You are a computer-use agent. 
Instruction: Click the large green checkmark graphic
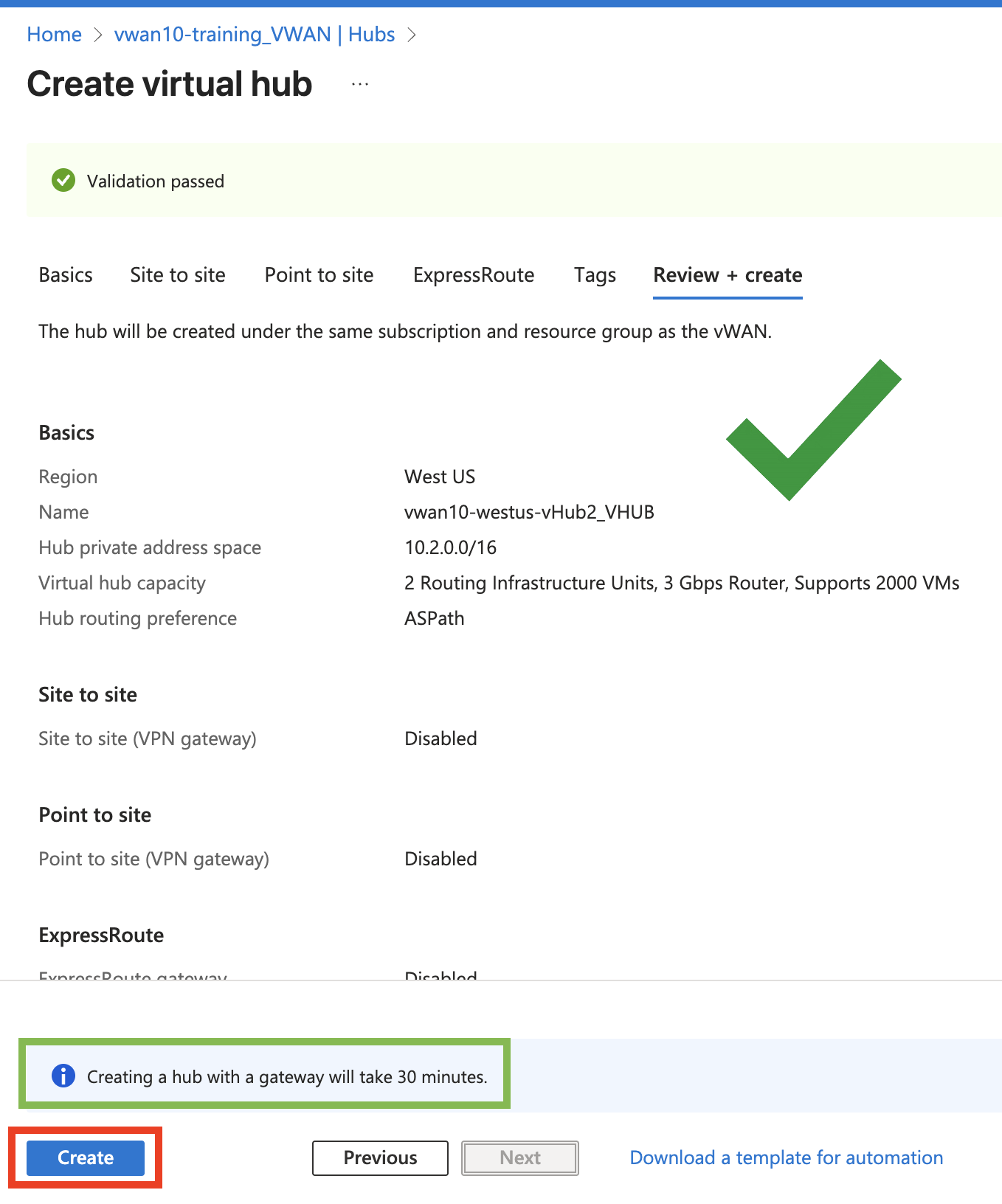(810, 431)
